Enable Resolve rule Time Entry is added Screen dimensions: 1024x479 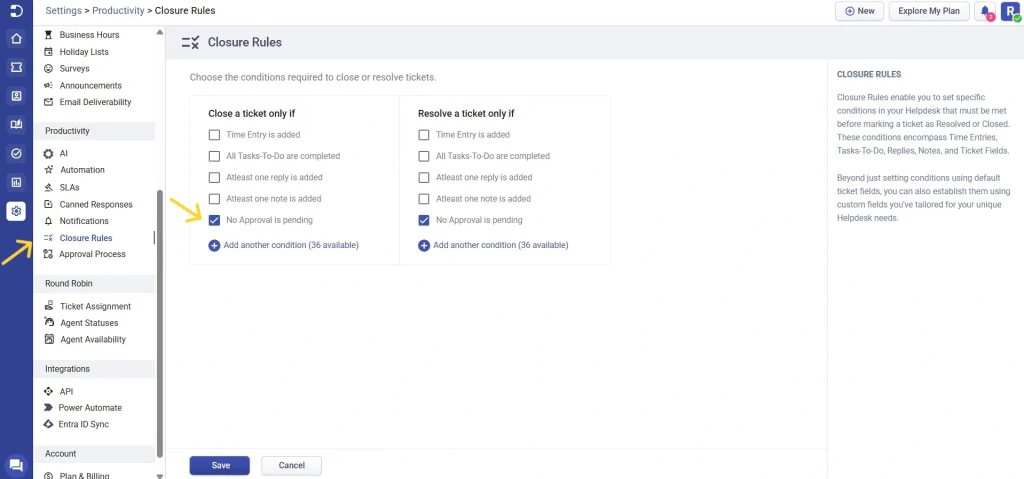(424, 135)
